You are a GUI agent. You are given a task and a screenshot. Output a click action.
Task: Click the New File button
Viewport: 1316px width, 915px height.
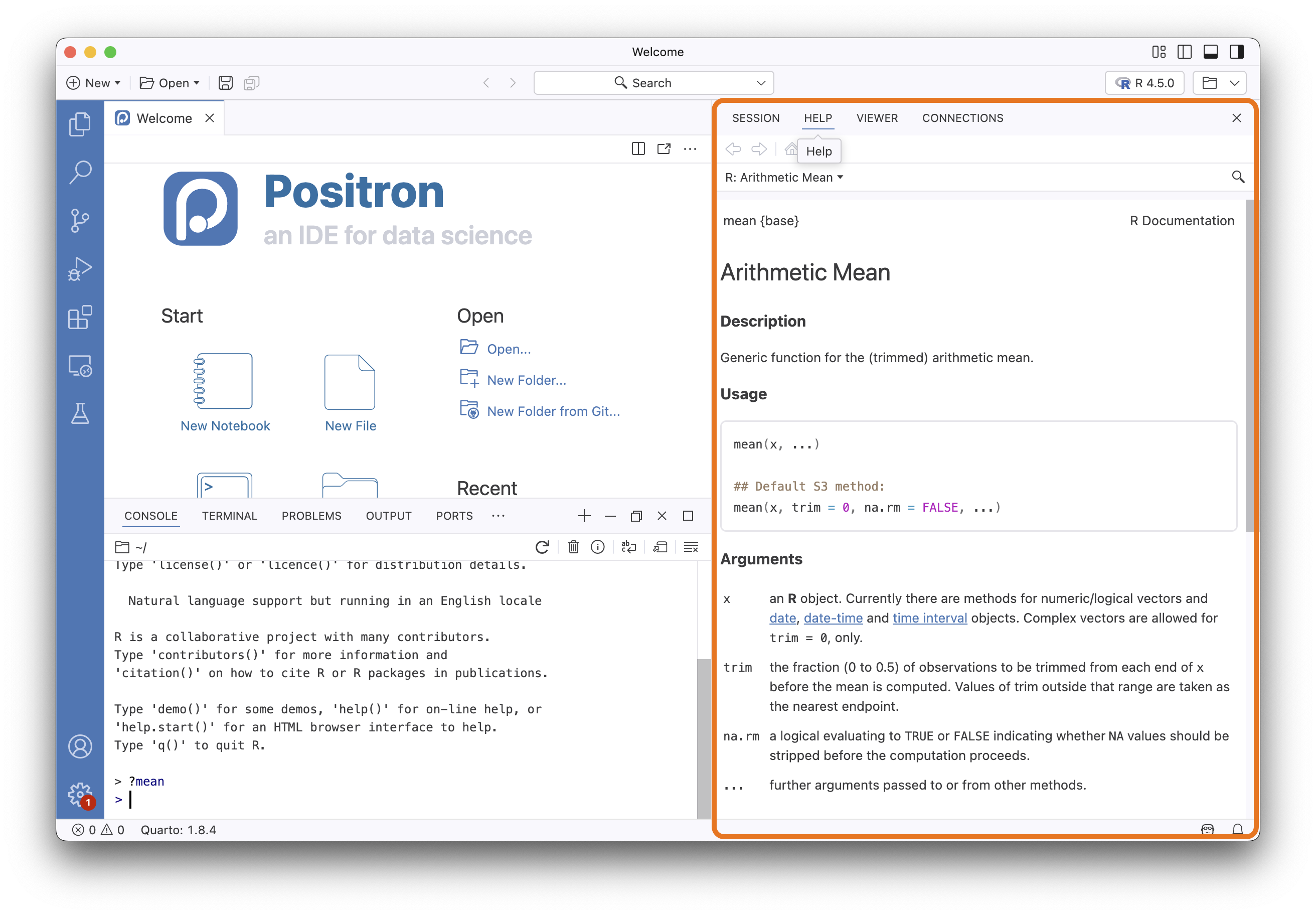(350, 393)
